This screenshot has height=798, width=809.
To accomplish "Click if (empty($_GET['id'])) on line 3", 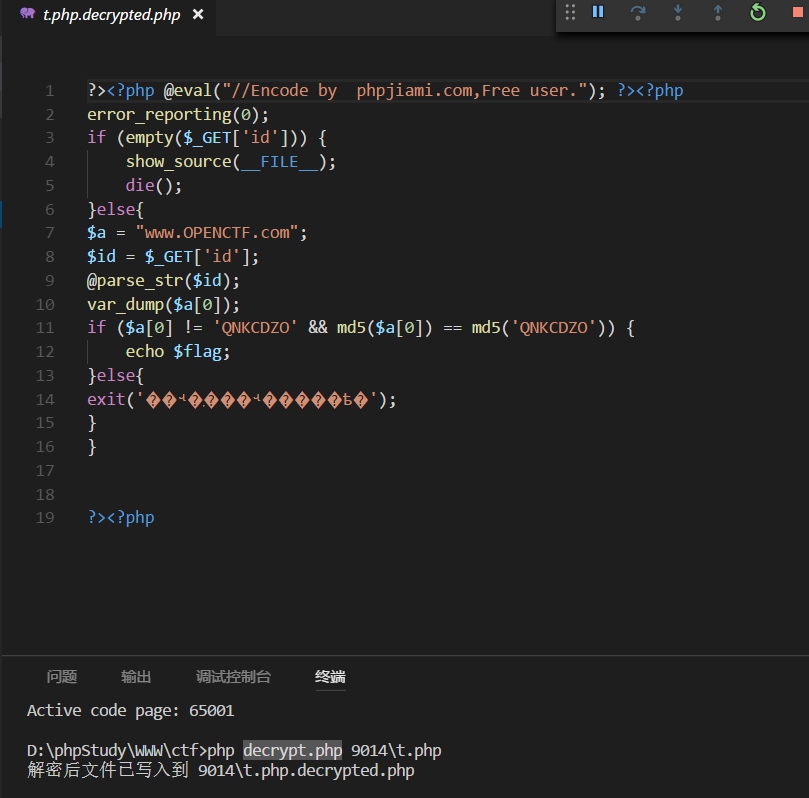I will (197, 138).
